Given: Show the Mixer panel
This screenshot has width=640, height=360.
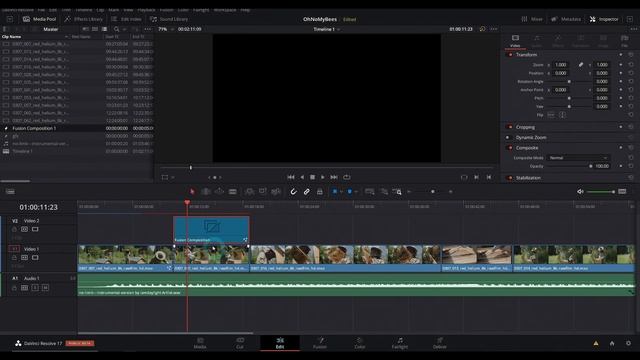Looking at the screenshot, I should (x=532, y=19).
